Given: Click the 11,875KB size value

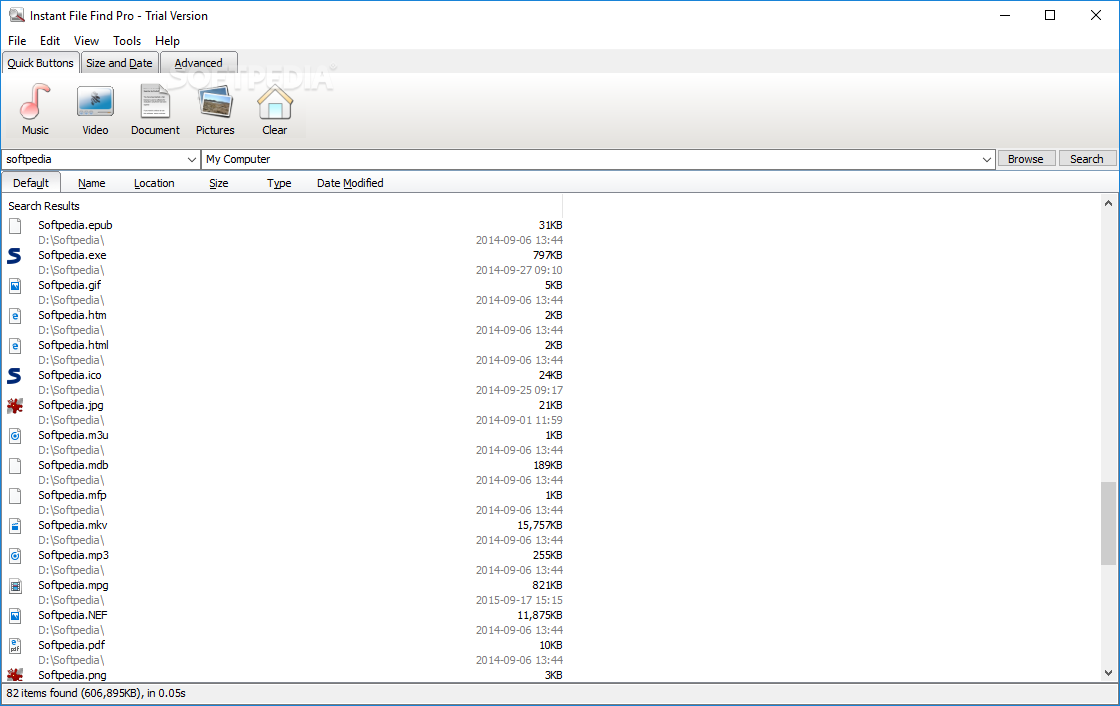Looking at the screenshot, I should pos(540,615).
